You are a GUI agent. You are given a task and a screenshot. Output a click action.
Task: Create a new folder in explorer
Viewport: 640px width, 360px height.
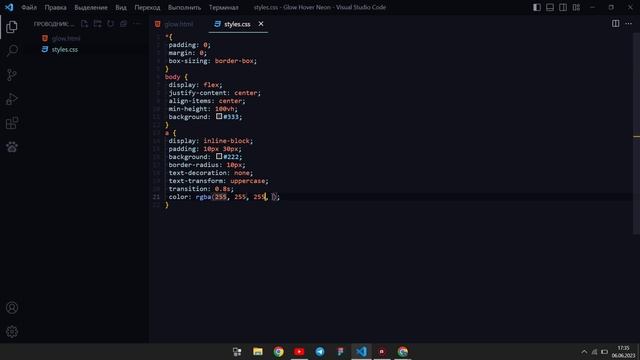[x=98, y=24]
